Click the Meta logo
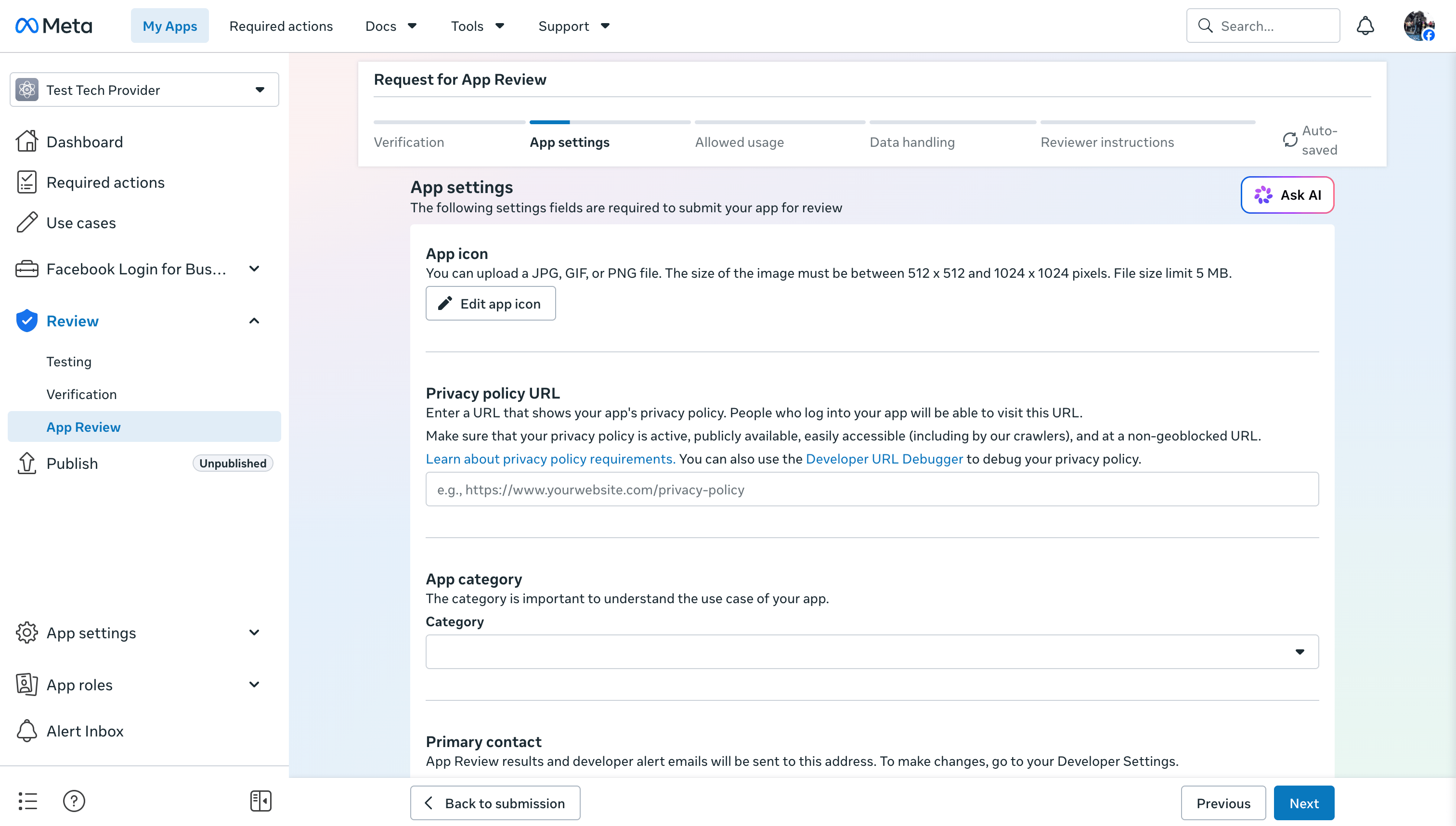The image size is (1456, 826). [x=53, y=26]
